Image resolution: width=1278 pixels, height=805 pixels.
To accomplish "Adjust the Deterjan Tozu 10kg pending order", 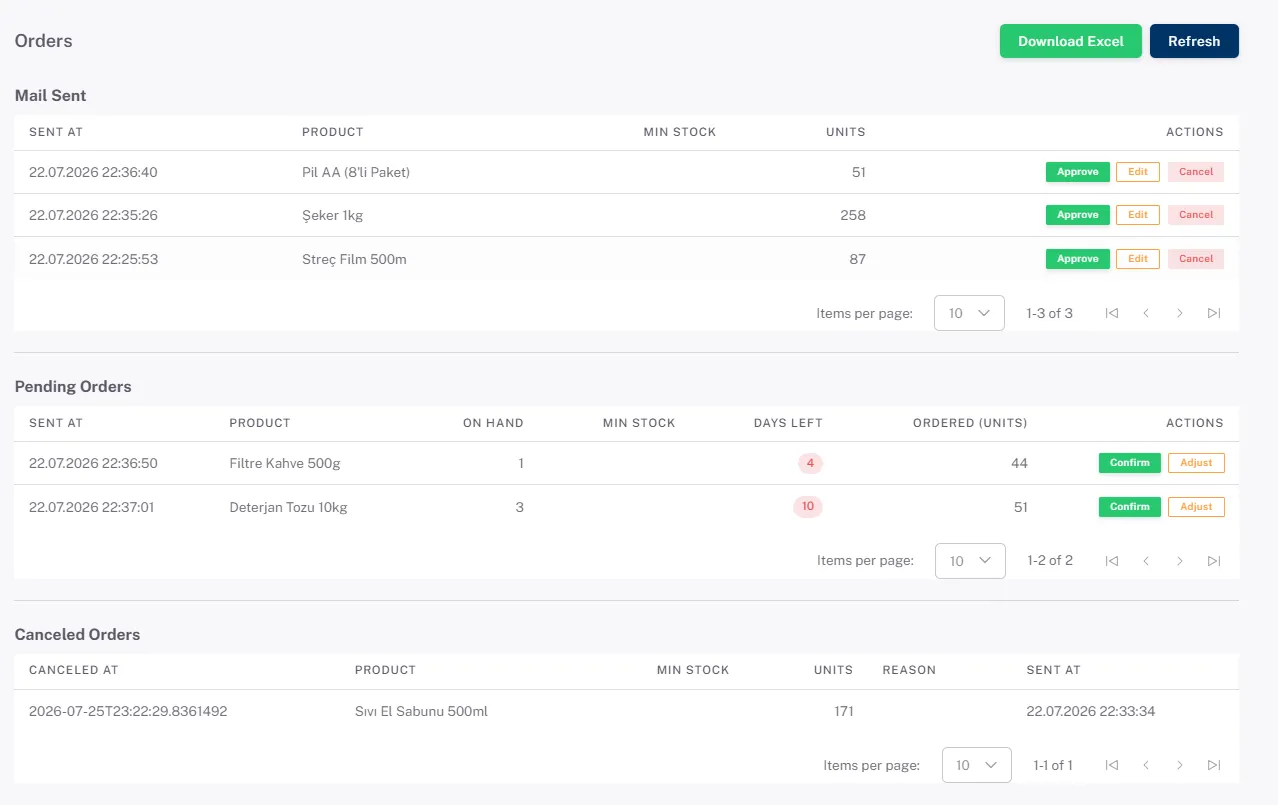I will (x=1196, y=507).
